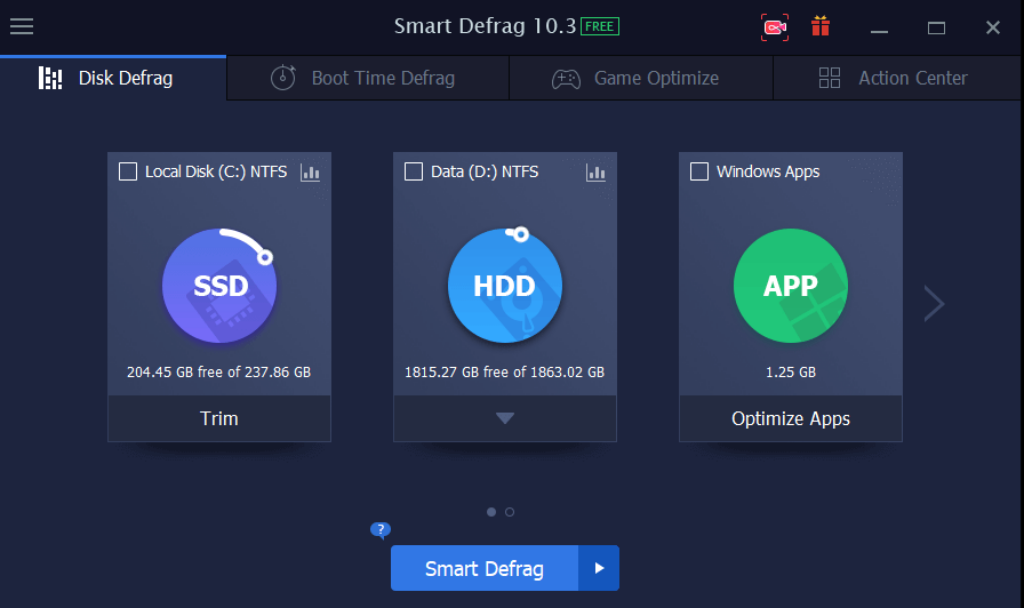Click the '204.45 GB free of 237.86 GB' text
Screen dimensions: 1024x608
point(219,372)
